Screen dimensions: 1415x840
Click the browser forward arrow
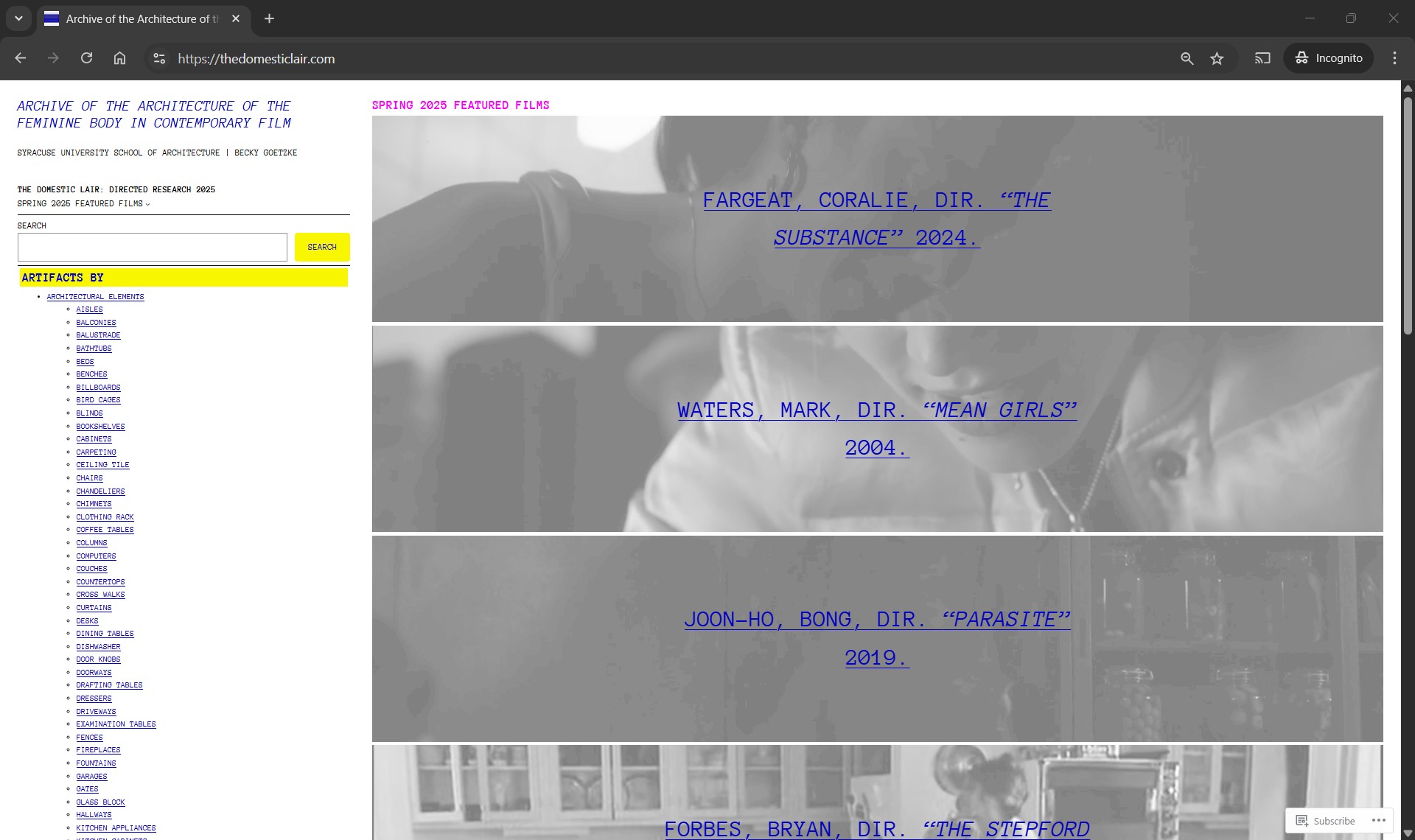pyautogui.click(x=53, y=58)
